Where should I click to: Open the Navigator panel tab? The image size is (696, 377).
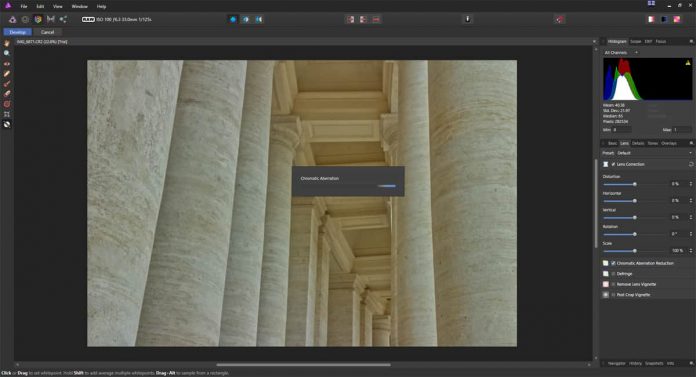[x=617, y=363]
